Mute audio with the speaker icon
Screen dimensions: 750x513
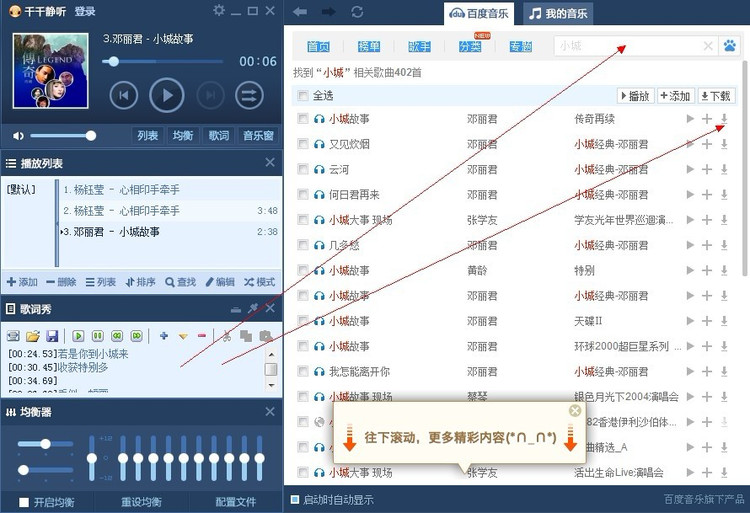[18, 136]
